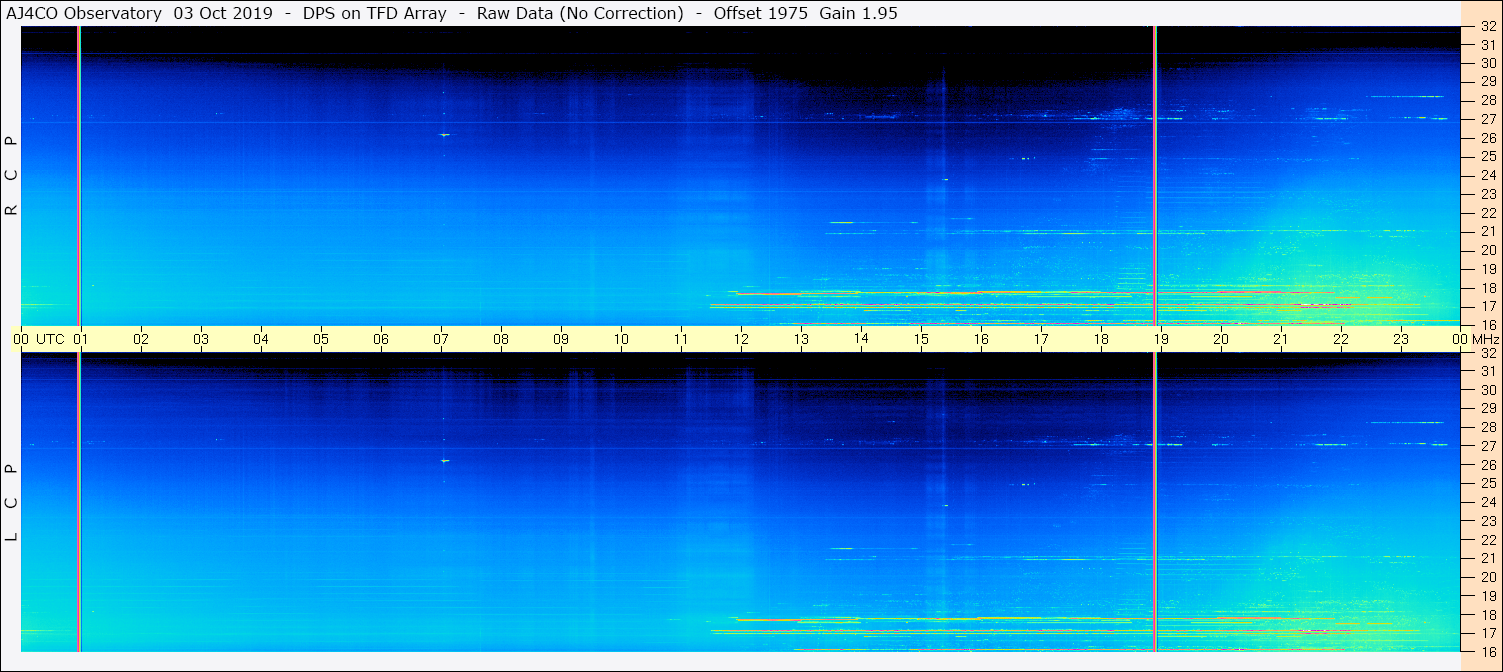Screen dimensions: 1503x672
Task: Click "Raw Data (No Correction)" label
Action: coord(580,13)
